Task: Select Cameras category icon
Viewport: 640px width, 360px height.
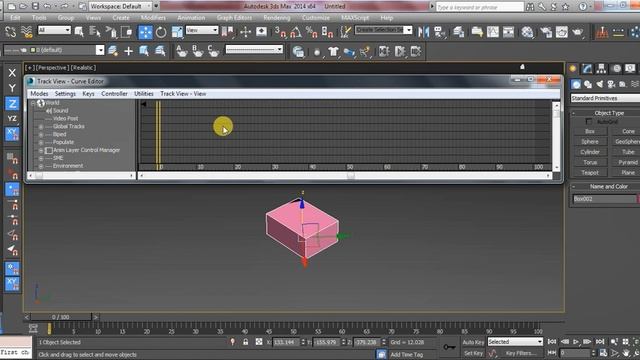Action: 611,84
